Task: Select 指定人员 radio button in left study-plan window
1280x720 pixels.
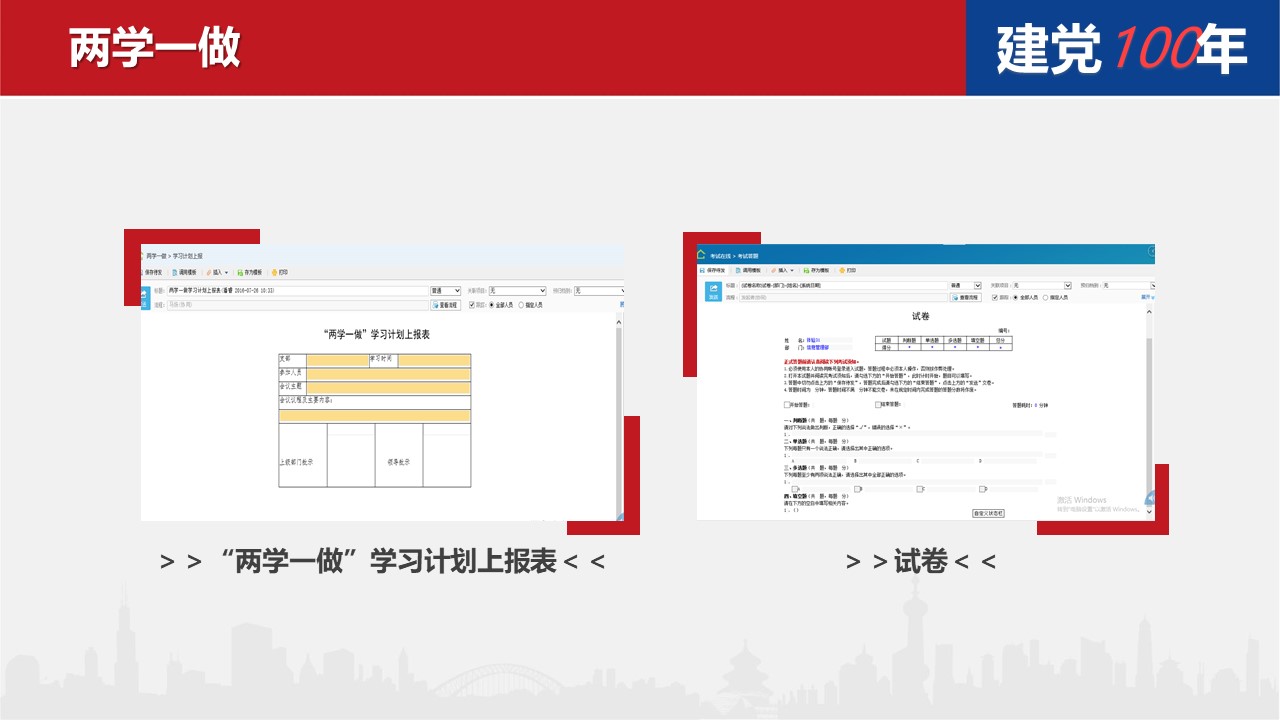Action: [x=521, y=305]
